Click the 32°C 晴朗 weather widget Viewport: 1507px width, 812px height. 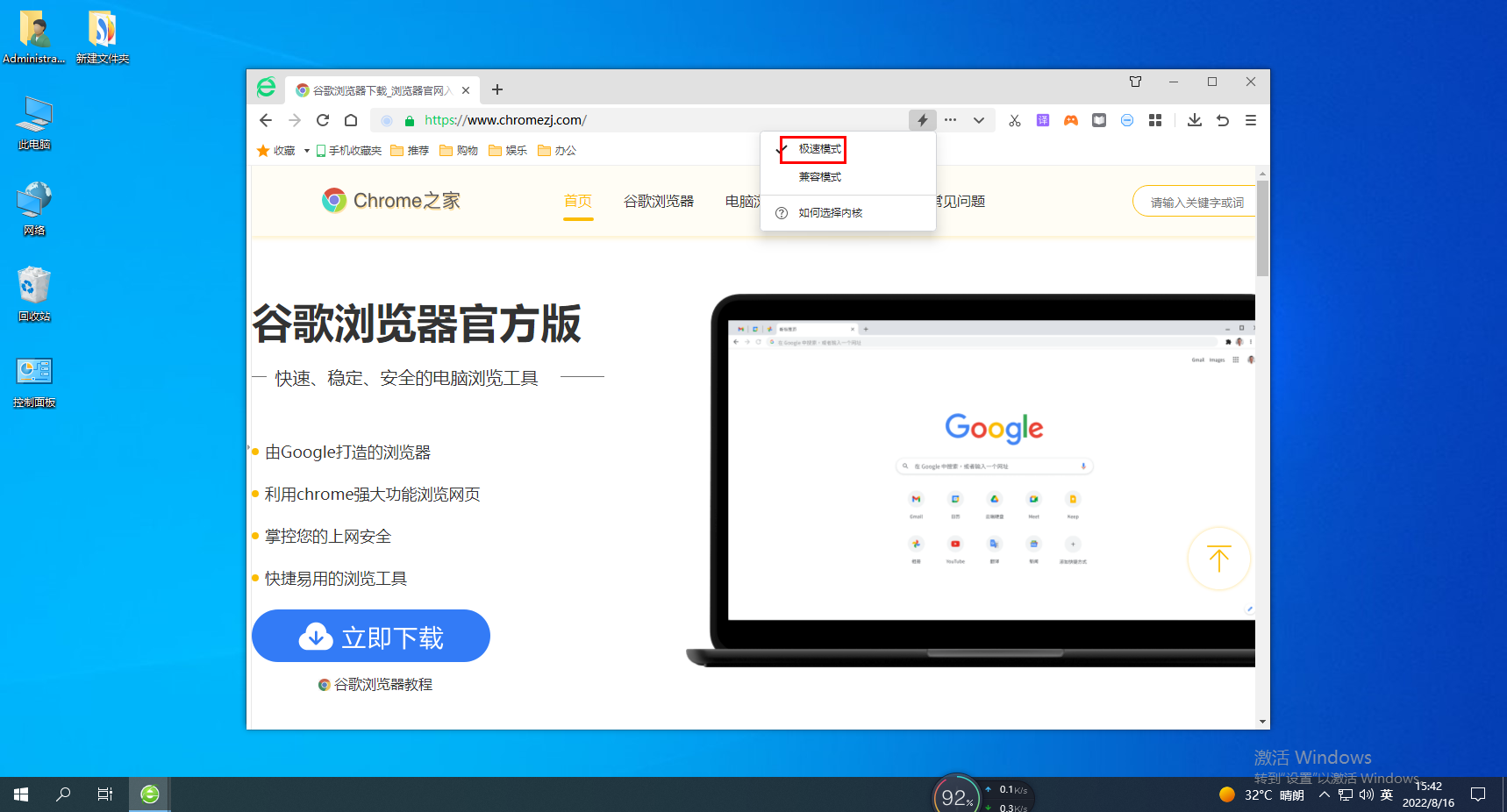pyautogui.click(x=1261, y=794)
